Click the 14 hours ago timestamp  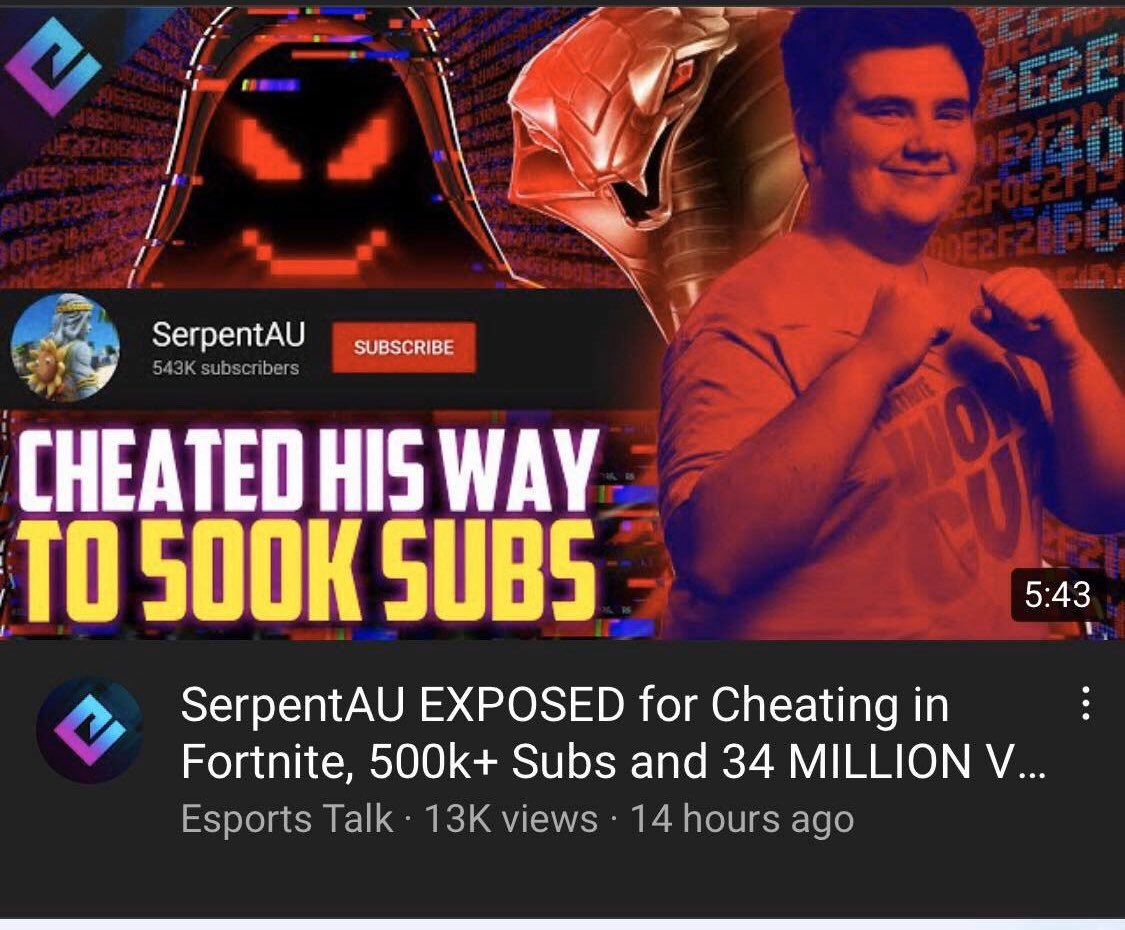point(742,819)
